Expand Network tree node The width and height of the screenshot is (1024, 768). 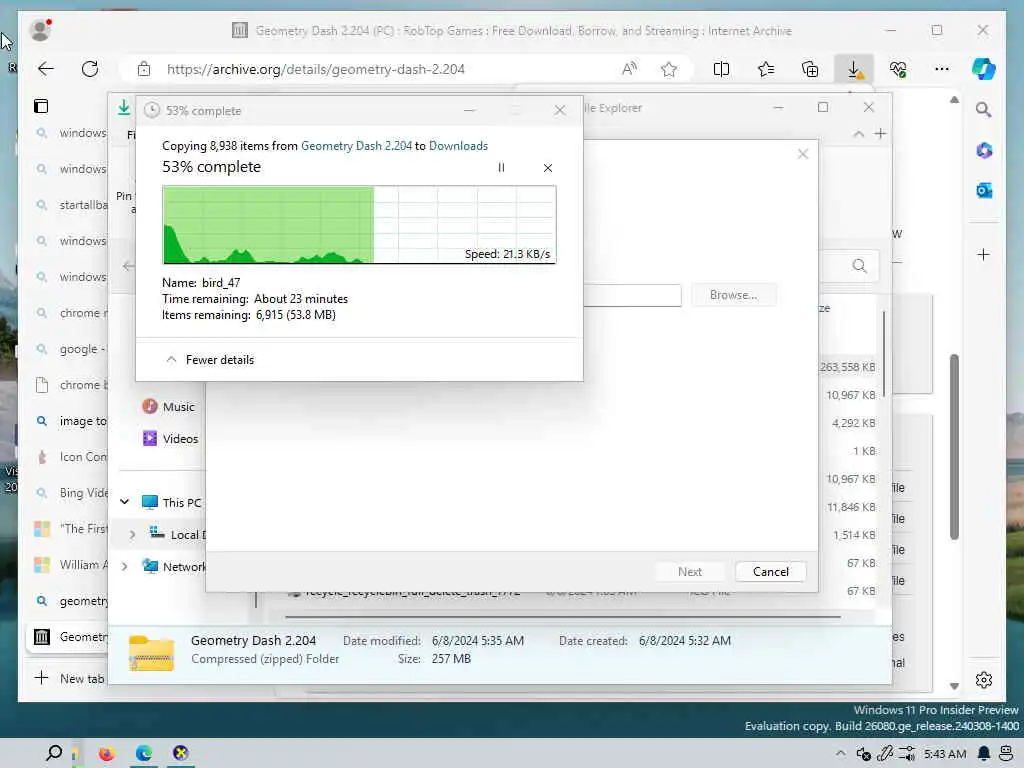pyautogui.click(x=125, y=566)
